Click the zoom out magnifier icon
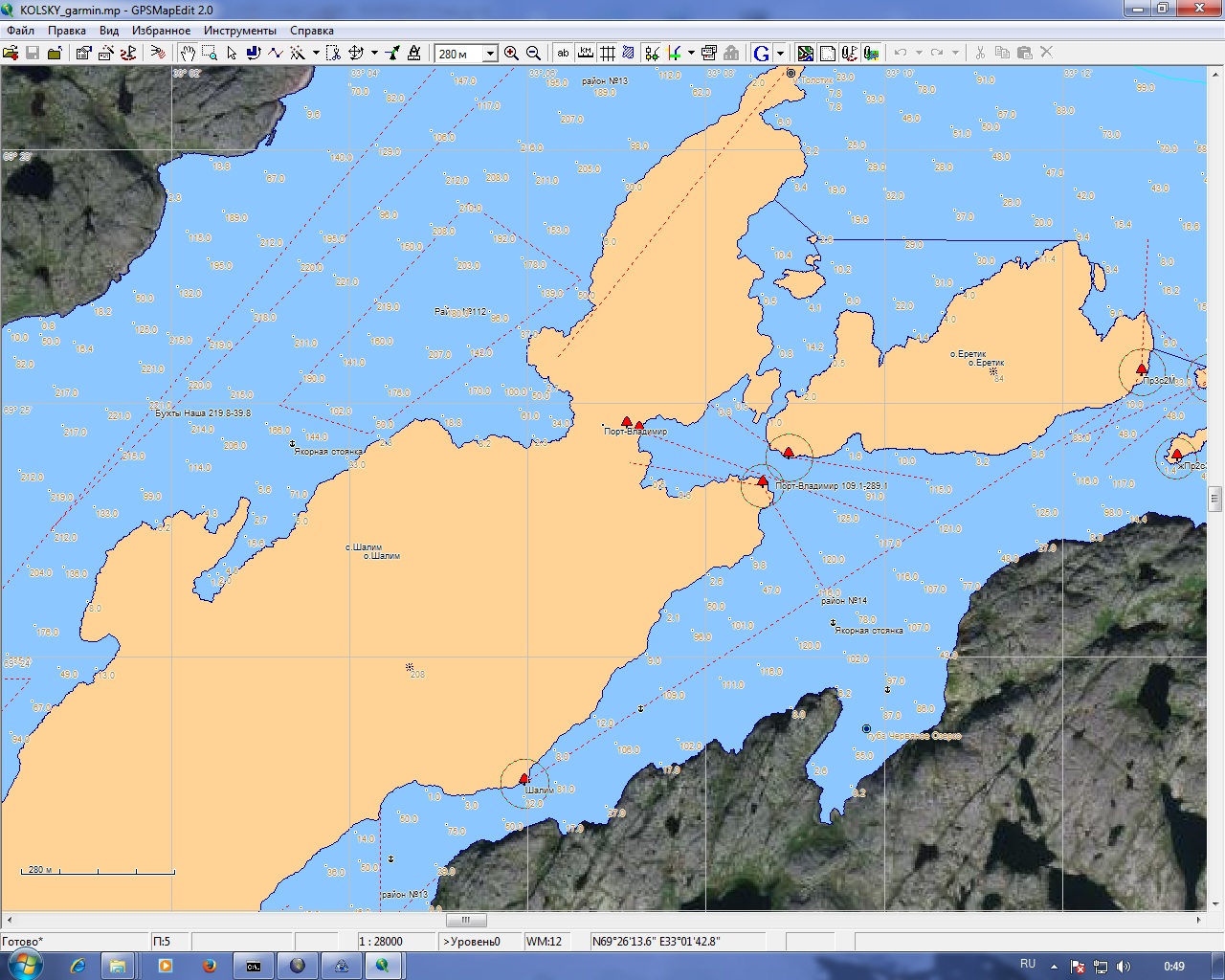 [533, 54]
